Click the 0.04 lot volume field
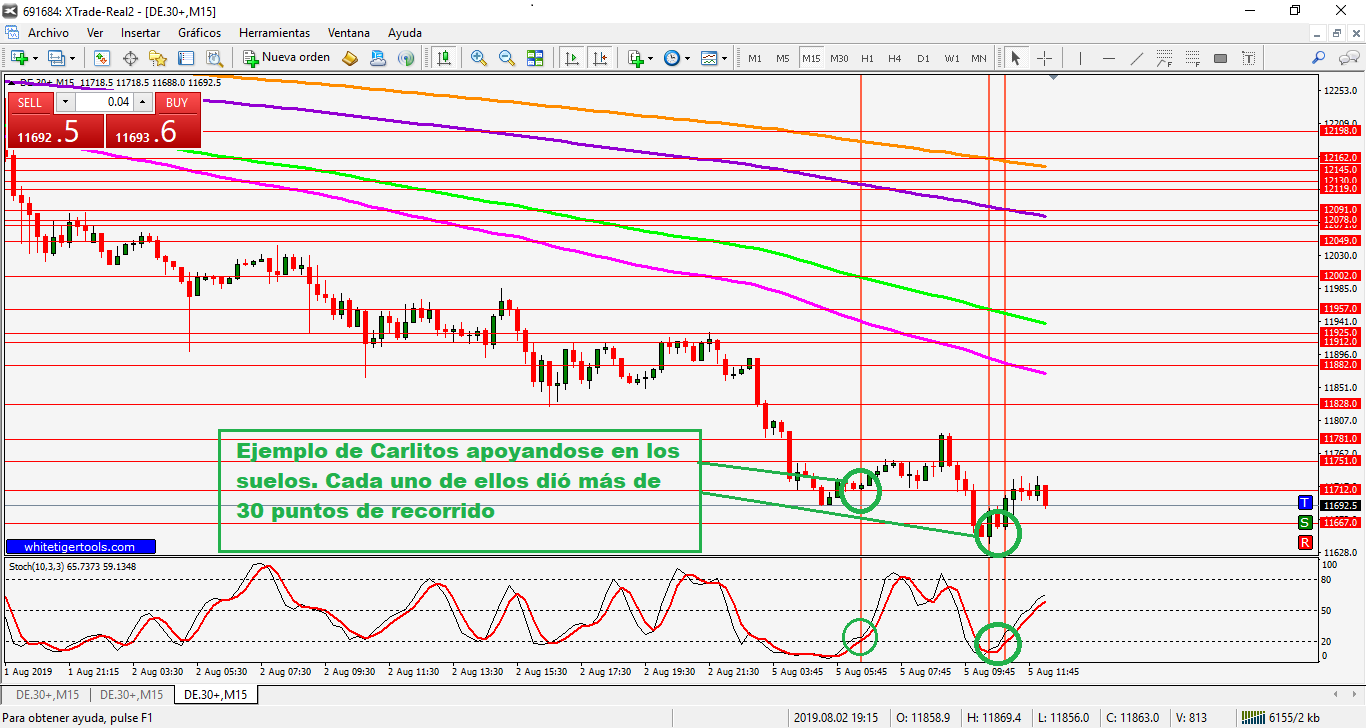The image size is (1366, 728). [104, 102]
